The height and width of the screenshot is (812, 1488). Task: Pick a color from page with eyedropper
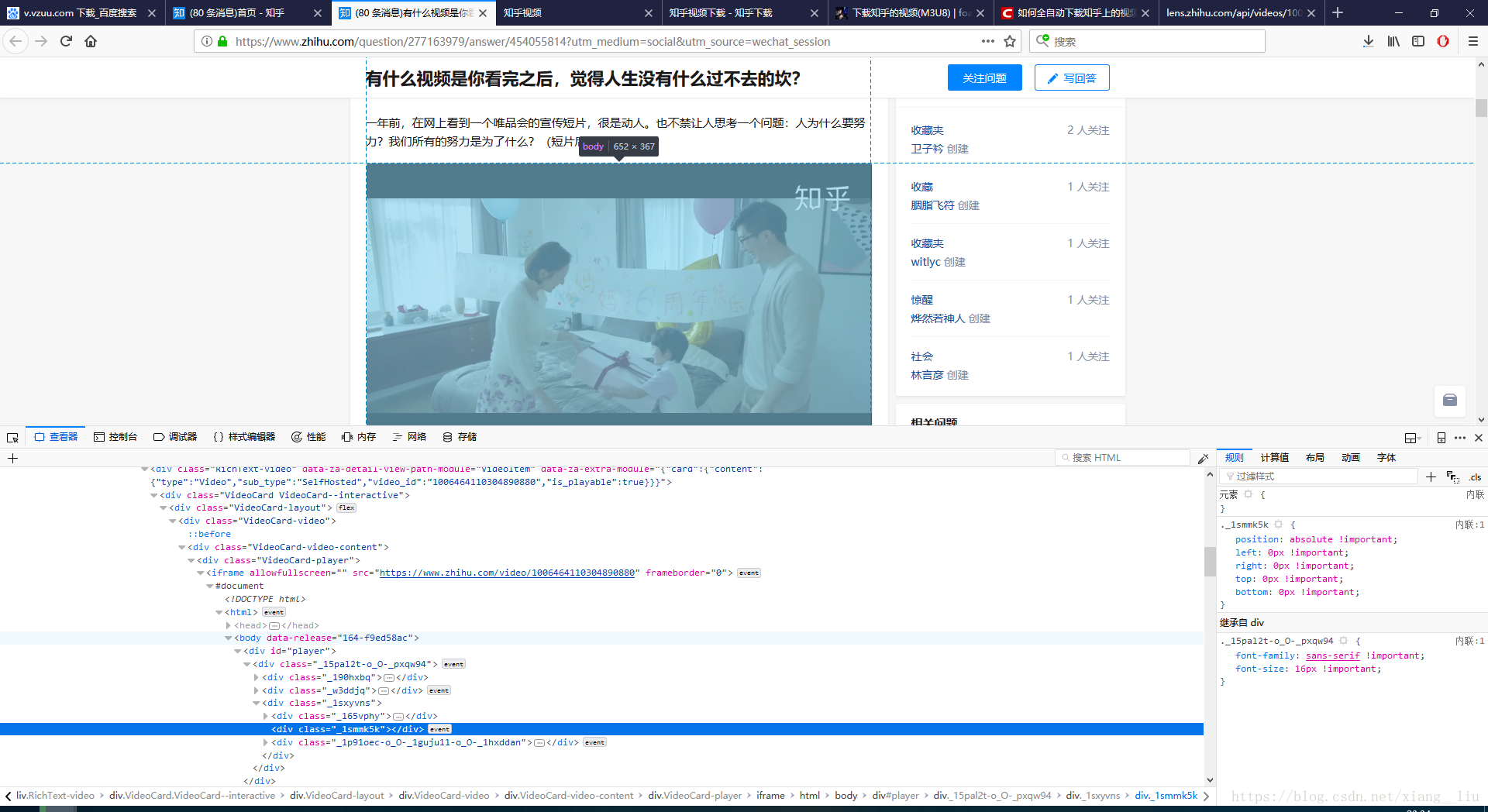[1203, 458]
